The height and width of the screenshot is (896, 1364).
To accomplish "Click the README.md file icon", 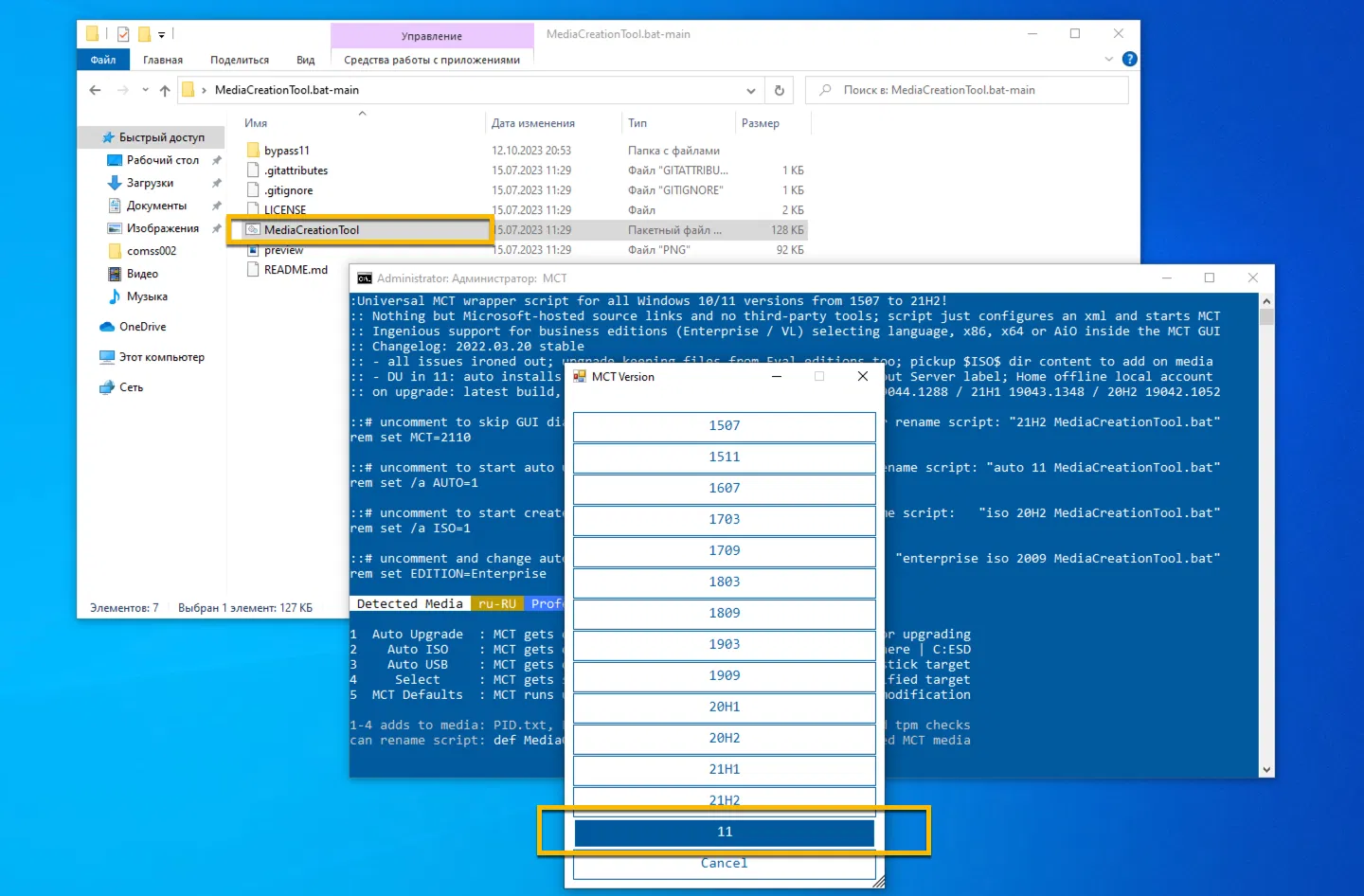I will point(253,269).
